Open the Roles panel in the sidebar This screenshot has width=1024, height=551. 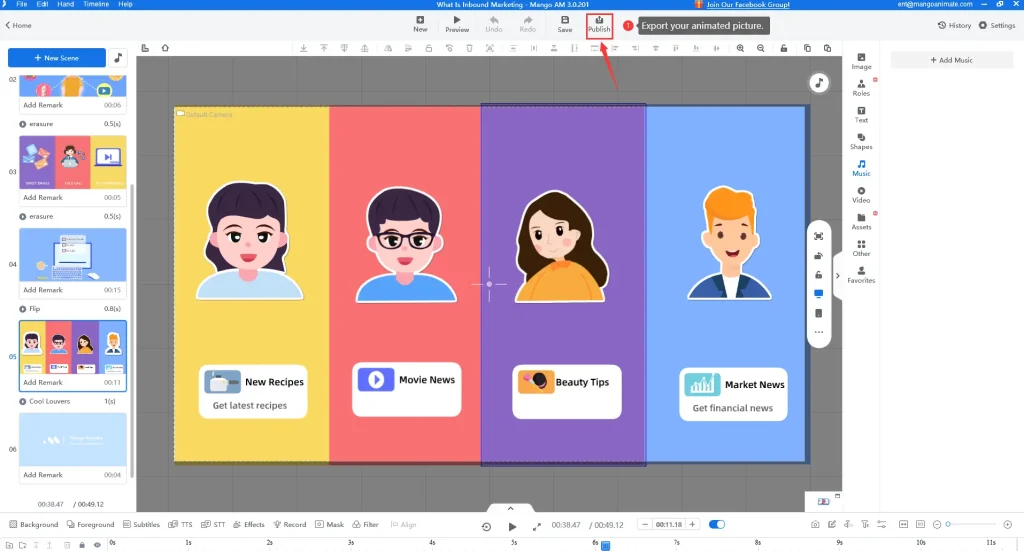861,88
